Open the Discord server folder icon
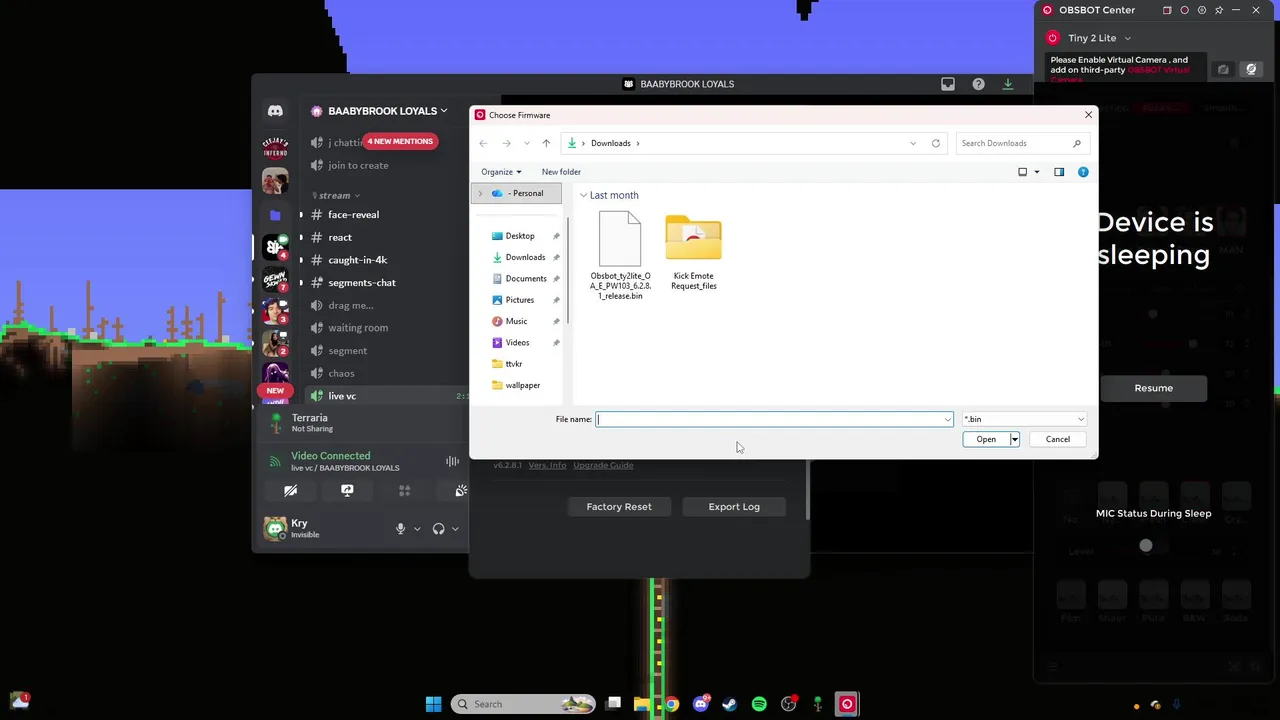Viewport: 1280px width, 720px height. click(275, 214)
